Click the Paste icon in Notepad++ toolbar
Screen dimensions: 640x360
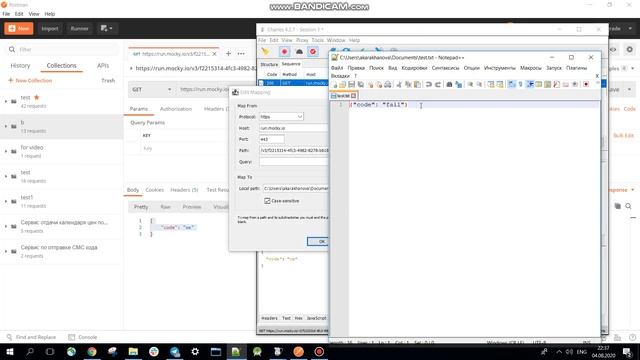[417, 84]
